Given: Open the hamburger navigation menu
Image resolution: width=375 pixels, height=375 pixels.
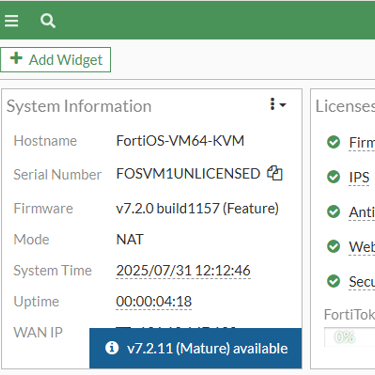Looking at the screenshot, I should click(x=11, y=21).
